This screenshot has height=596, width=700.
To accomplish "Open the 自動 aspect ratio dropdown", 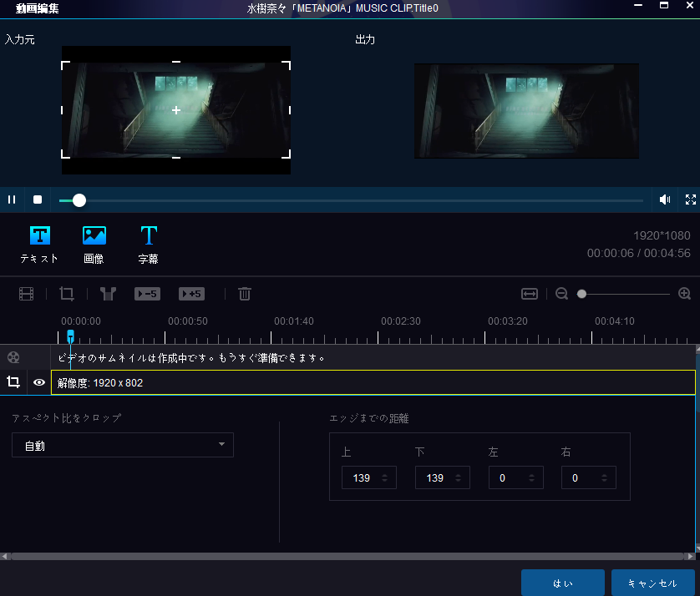I will click(x=122, y=445).
